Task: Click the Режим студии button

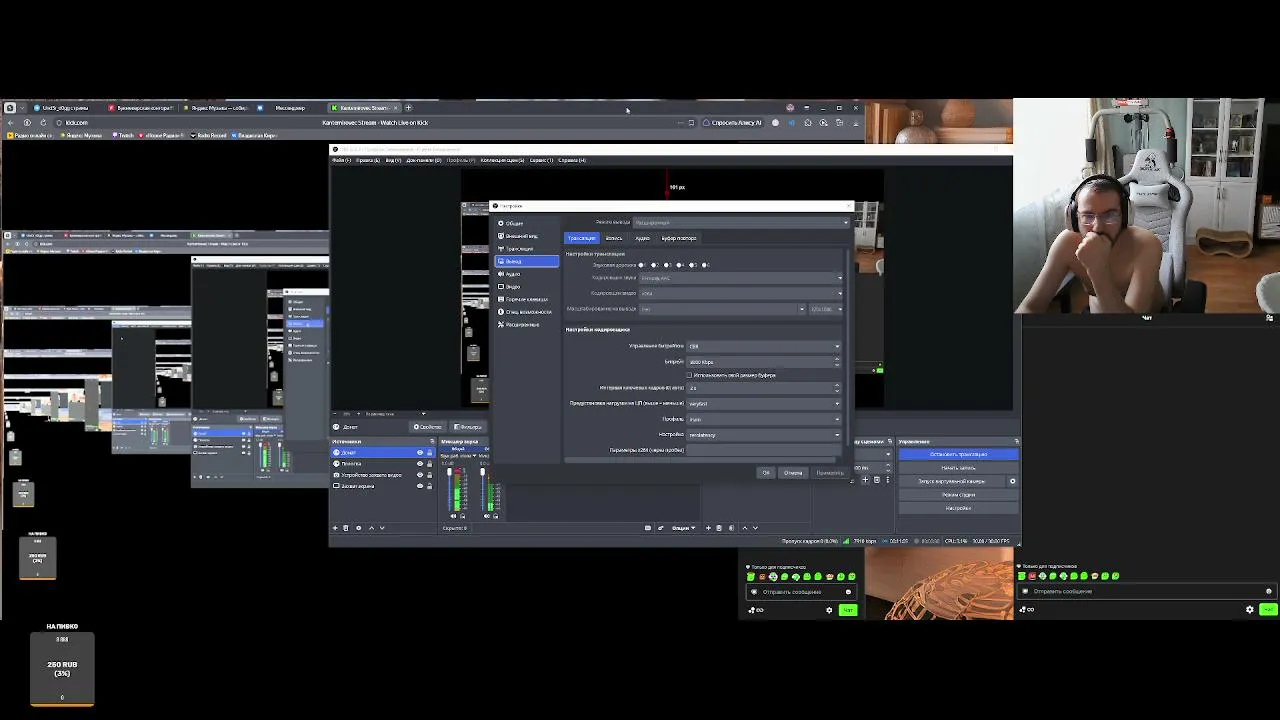Action: point(958,495)
